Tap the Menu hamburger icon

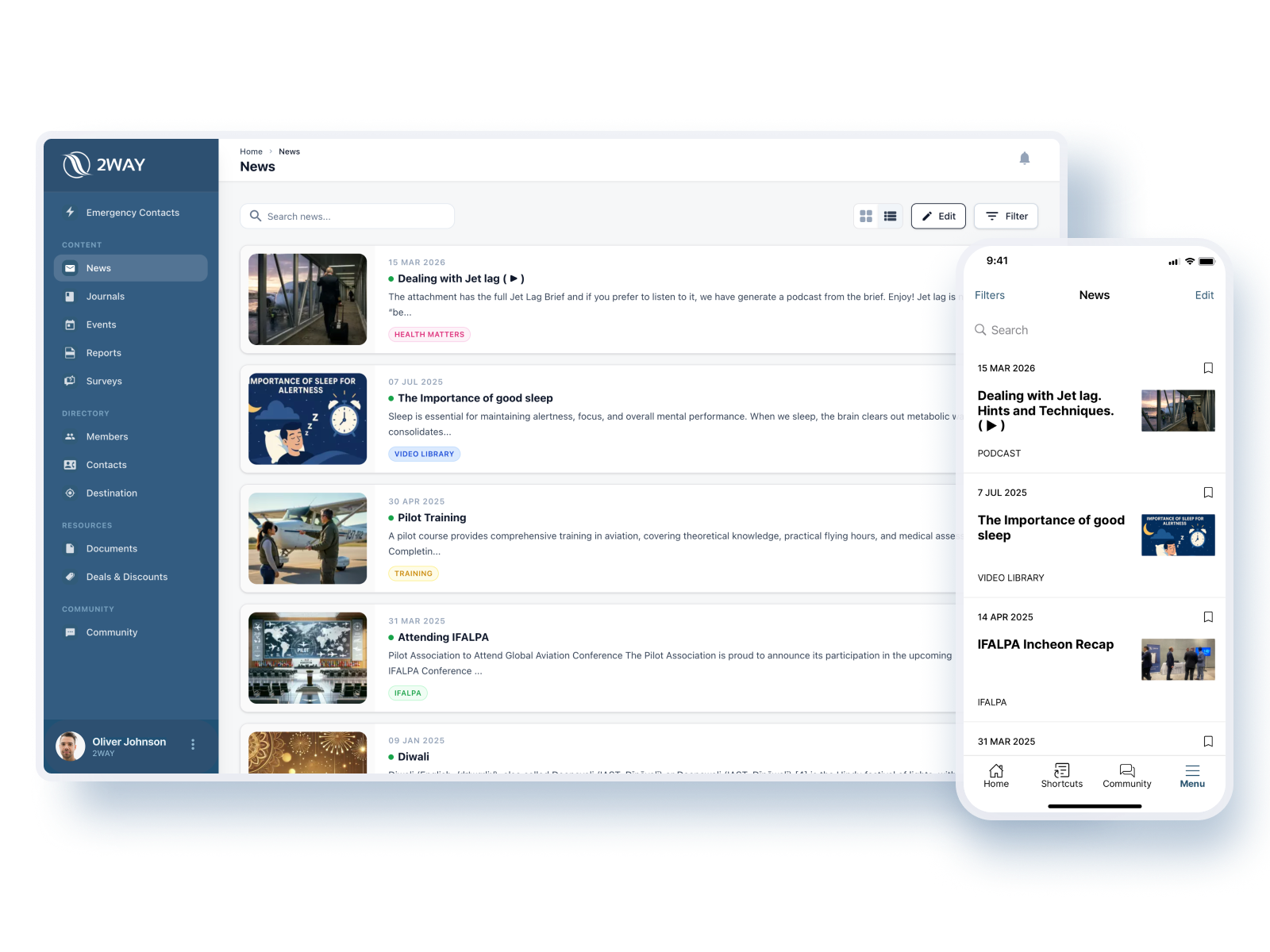click(1192, 770)
